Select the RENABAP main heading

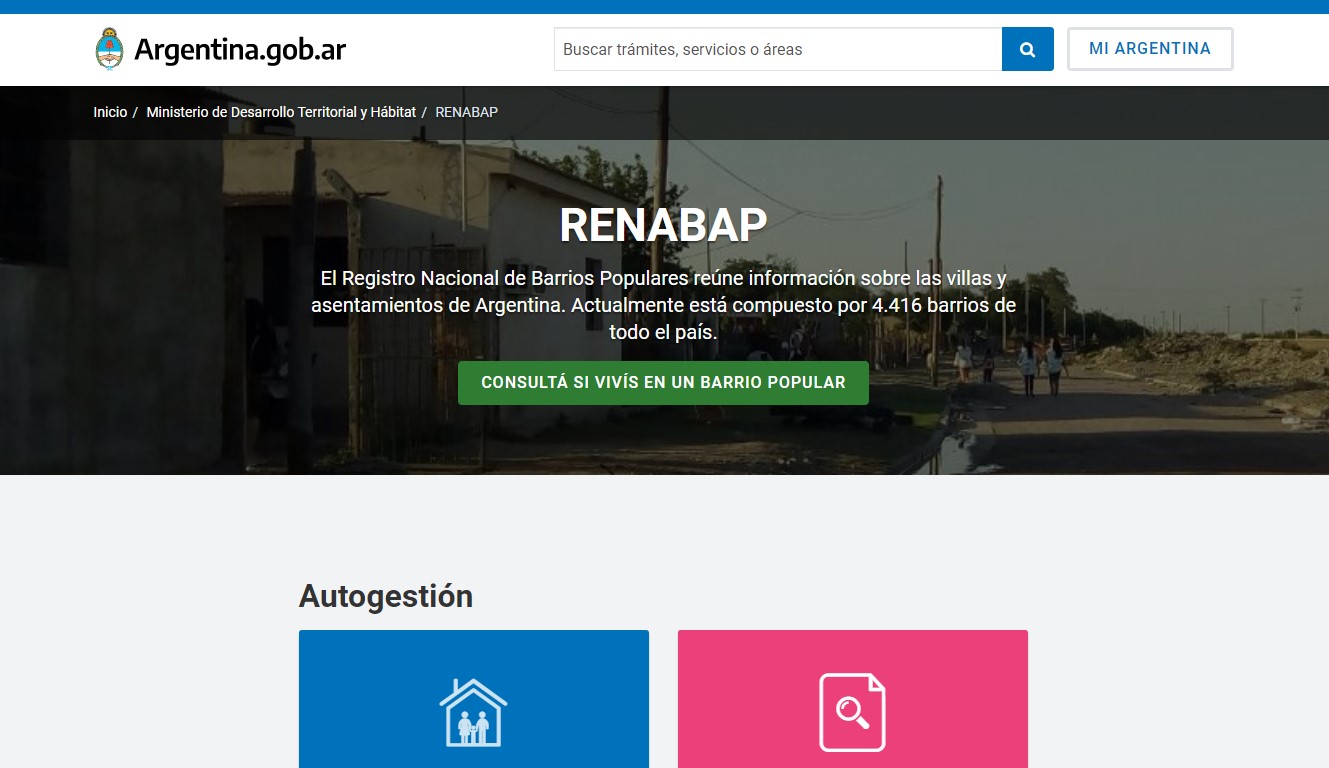click(x=663, y=225)
